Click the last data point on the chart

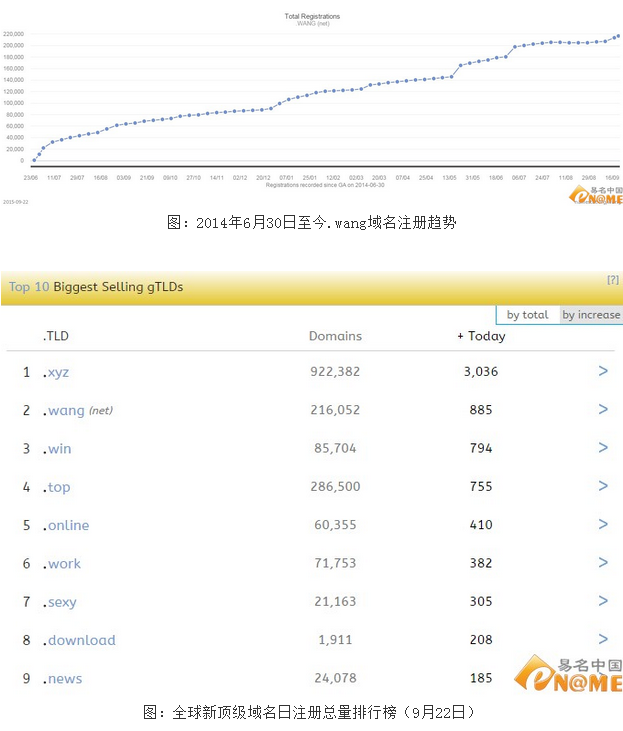pos(617,36)
